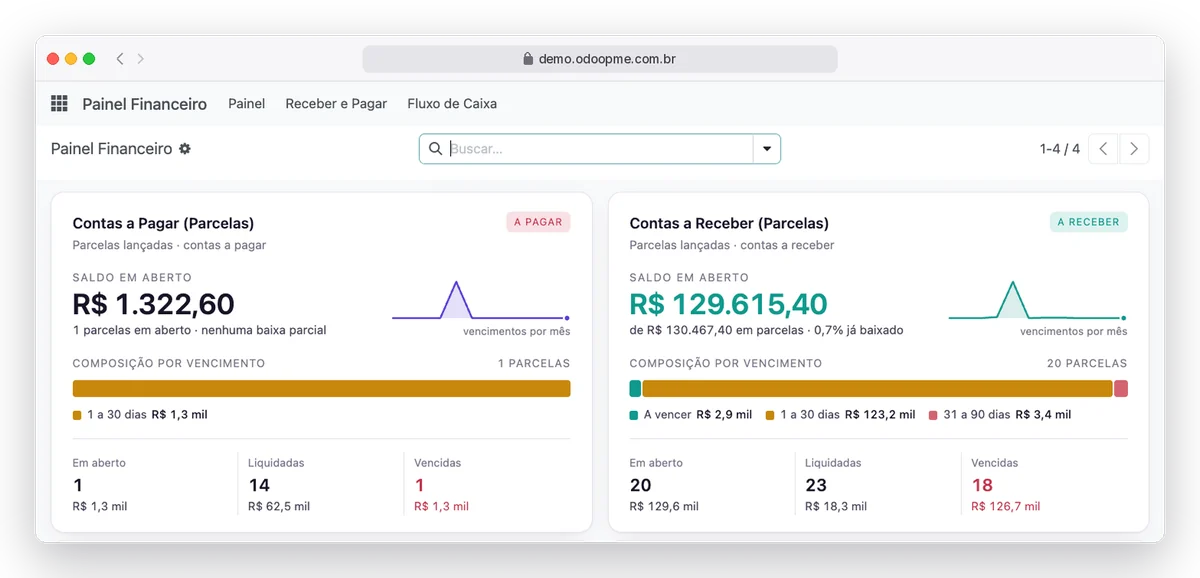The image size is (1200, 578).
Task: Go back with browser back arrow
Action: tap(120, 59)
